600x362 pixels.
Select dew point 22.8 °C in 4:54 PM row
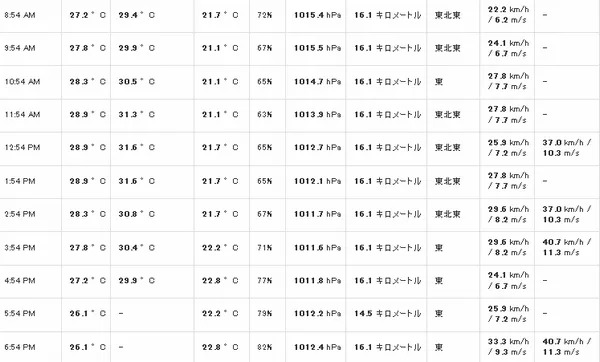220,280
